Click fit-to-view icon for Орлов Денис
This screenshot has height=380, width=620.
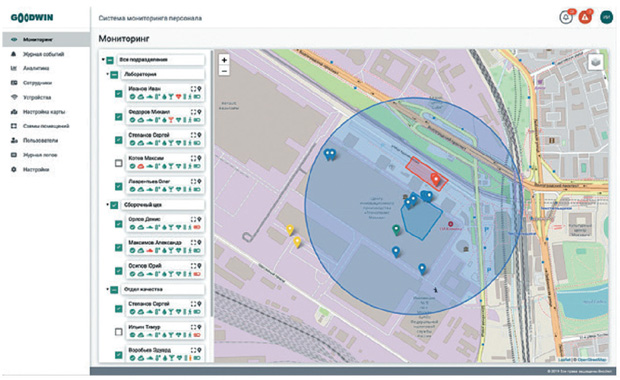coord(193,219)
